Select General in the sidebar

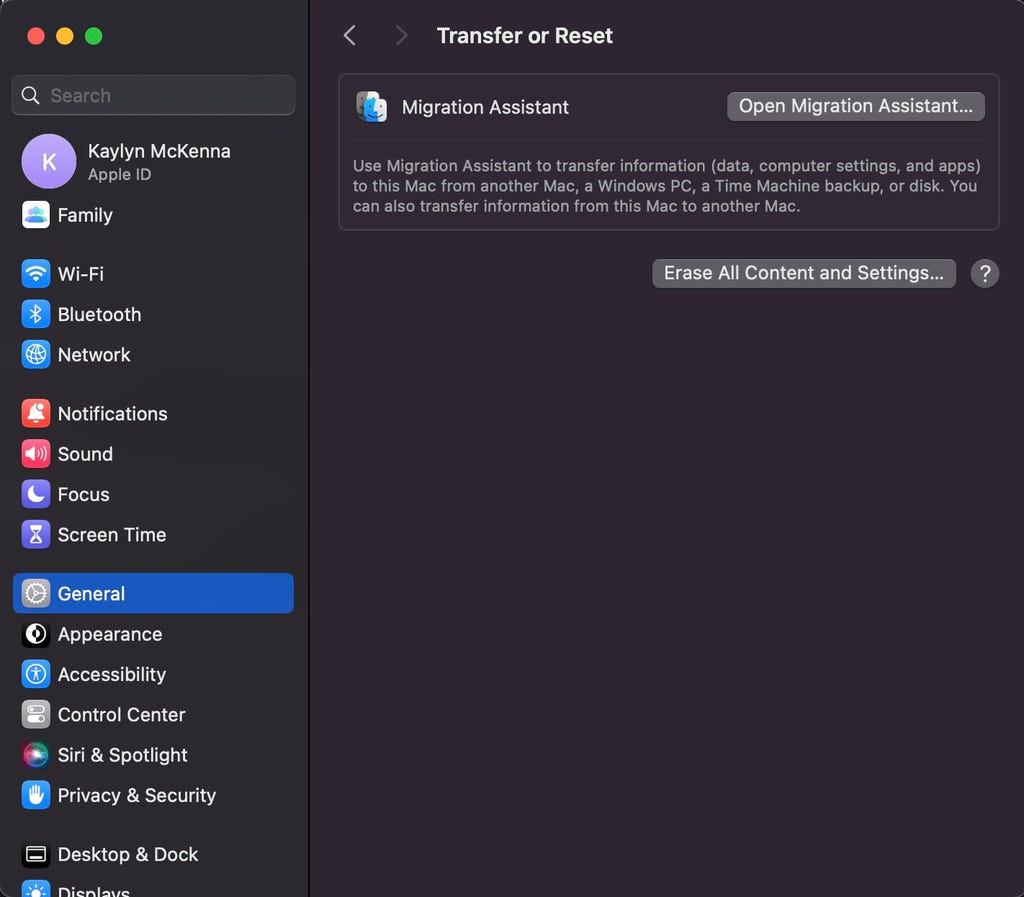[153, 593]
